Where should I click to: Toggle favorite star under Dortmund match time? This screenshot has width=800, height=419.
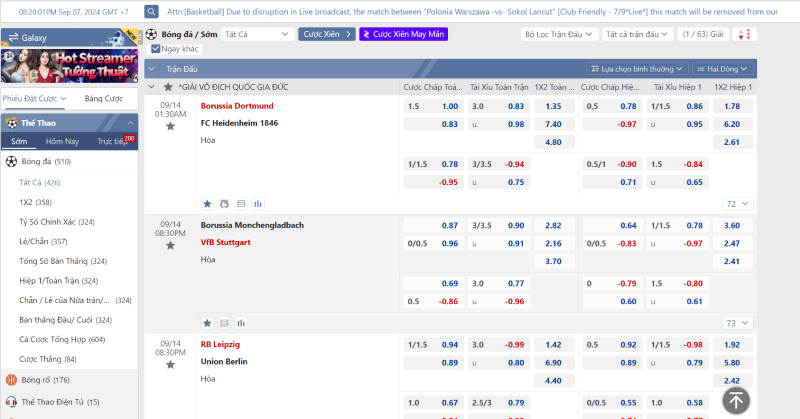[x=170, y=126]
